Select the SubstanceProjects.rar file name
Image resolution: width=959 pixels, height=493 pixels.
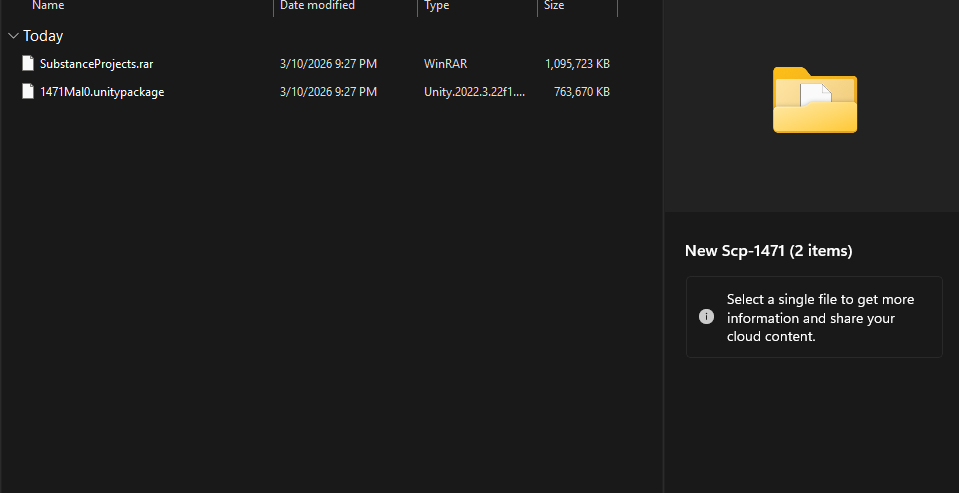point(97,64)
